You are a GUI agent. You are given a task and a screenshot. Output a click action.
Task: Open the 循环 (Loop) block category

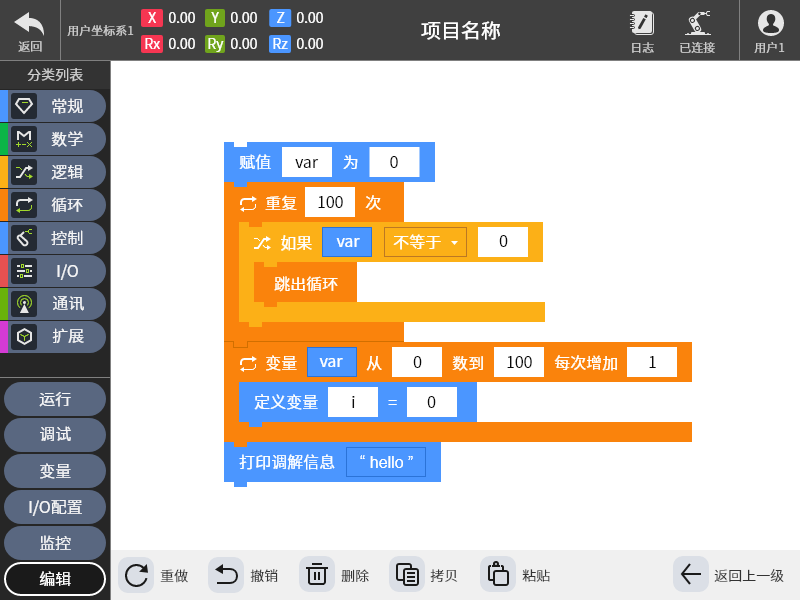pos(54,205)
